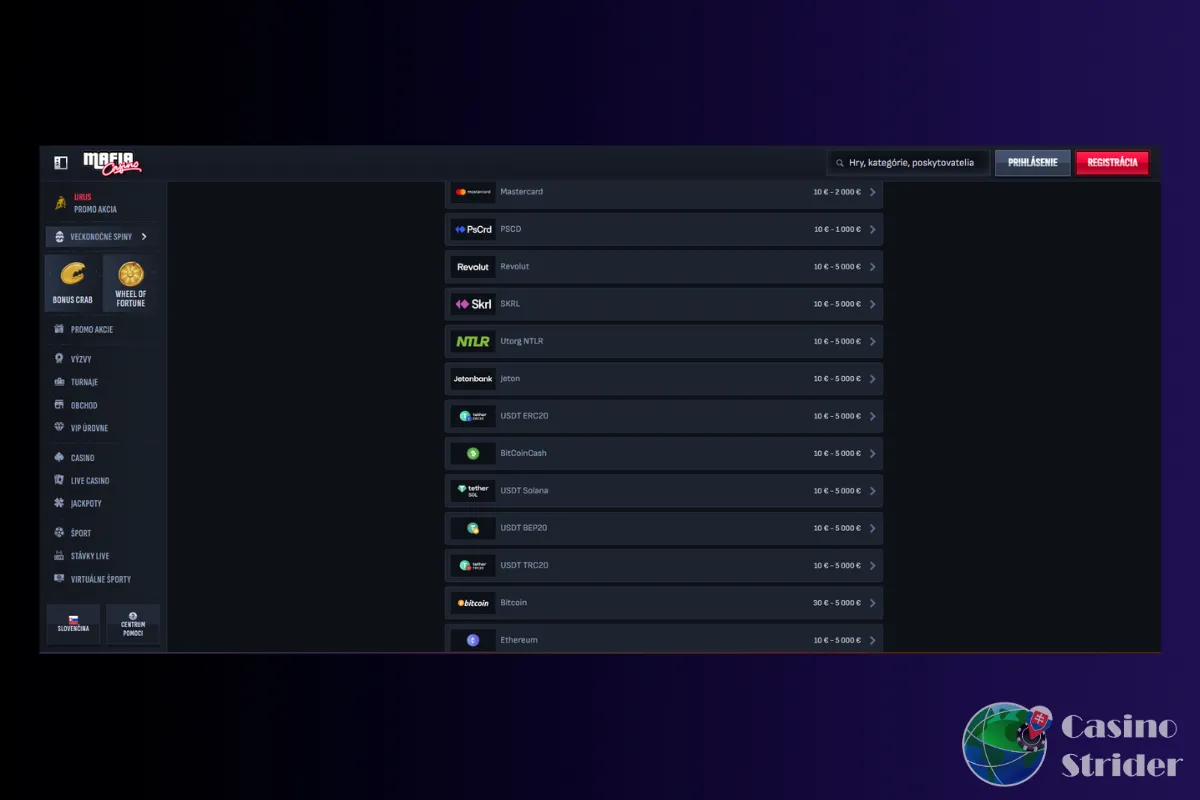Expand the Jeton row chevron
The width and height of the screenshot is (1200, 800).
[872, 379]
